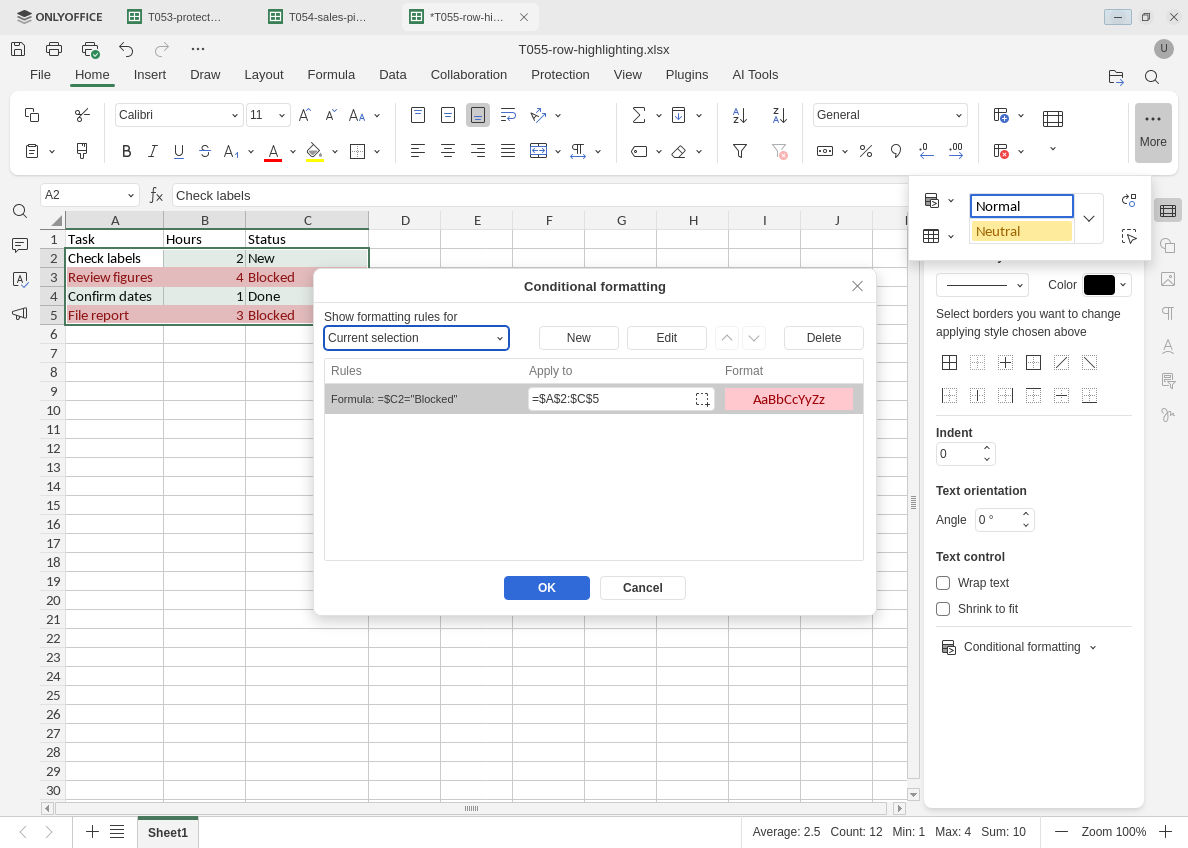Switch to the Data tab
This screenshot has height=848, width=1188.
(x=392, y=75)
